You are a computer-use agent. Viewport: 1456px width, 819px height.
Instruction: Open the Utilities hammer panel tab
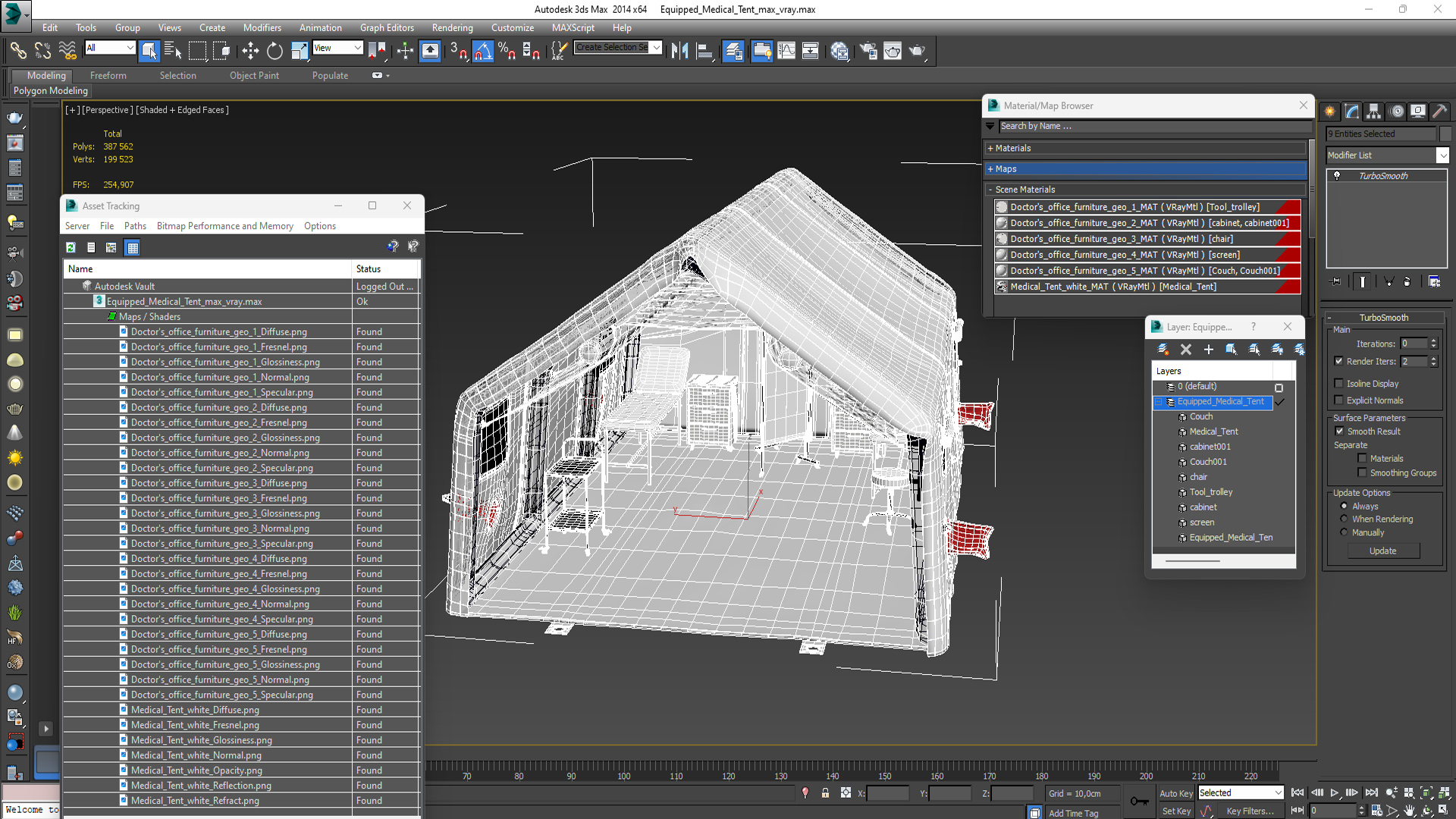coord(1440,111)
